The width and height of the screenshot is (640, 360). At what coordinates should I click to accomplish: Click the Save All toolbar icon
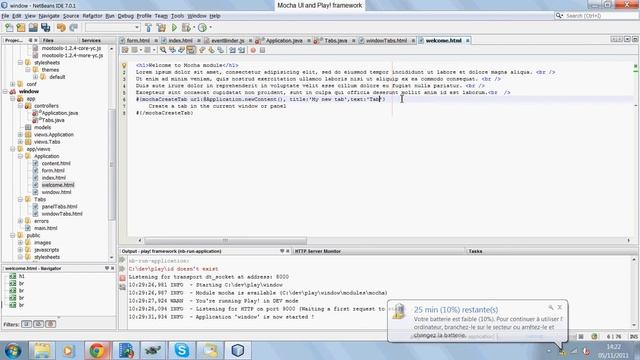pyautogui.click(x=45, y=28)
